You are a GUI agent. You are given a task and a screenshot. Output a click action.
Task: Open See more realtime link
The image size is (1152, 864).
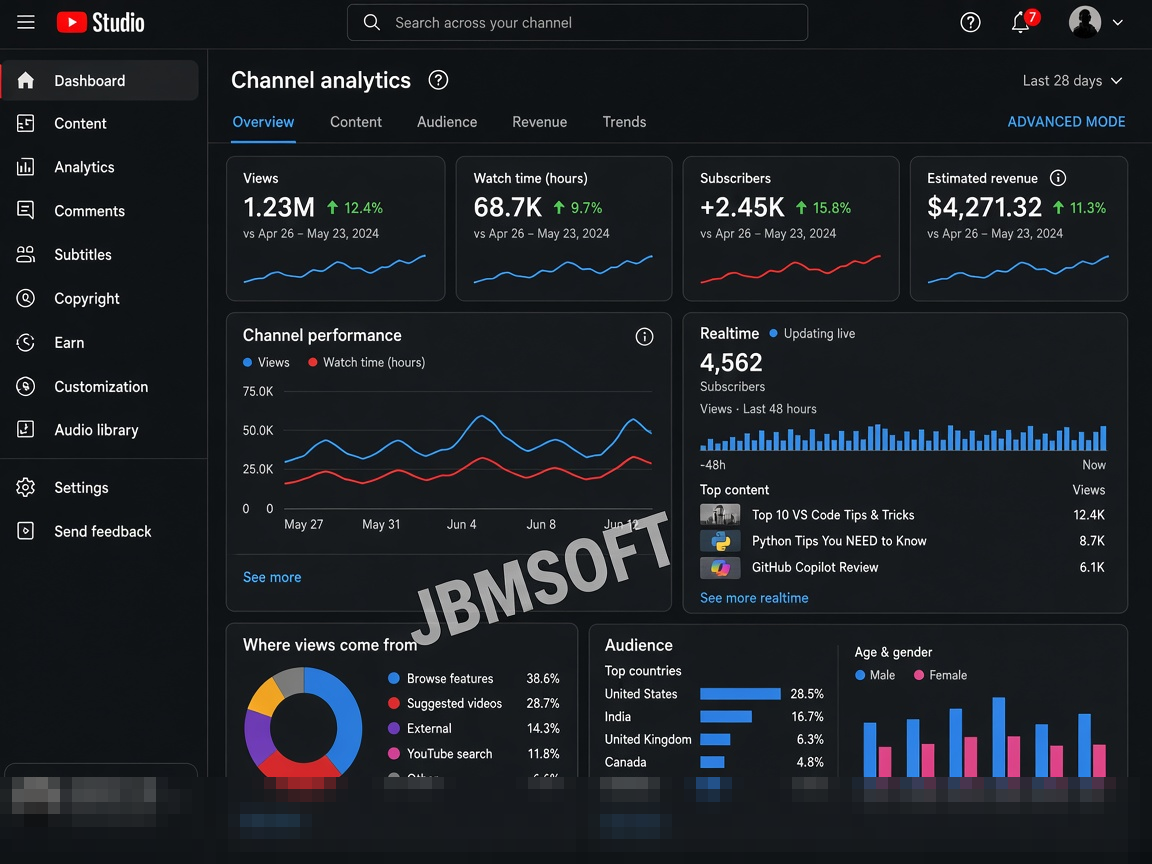click(x=754, y=598)
